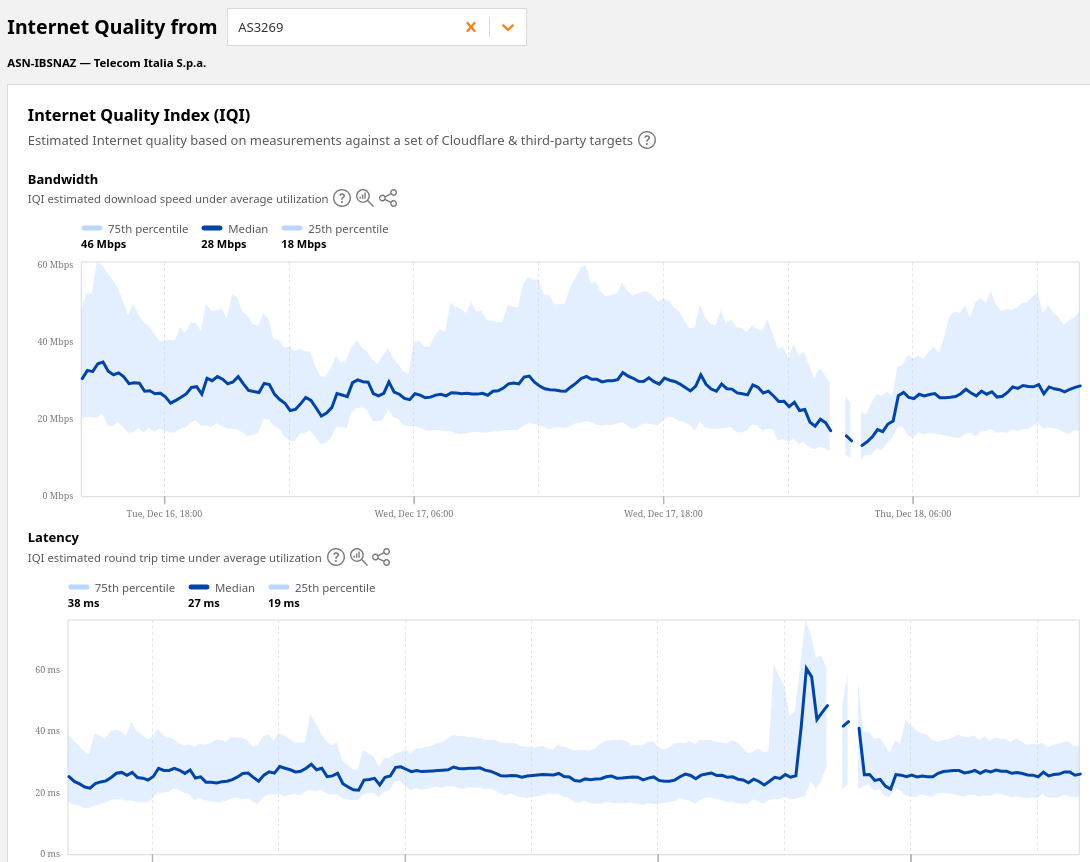The height and width of the screenshot is (862, 1090).
Task: Open the ASN selector dropdown chevron
Action: pos(508,27)
